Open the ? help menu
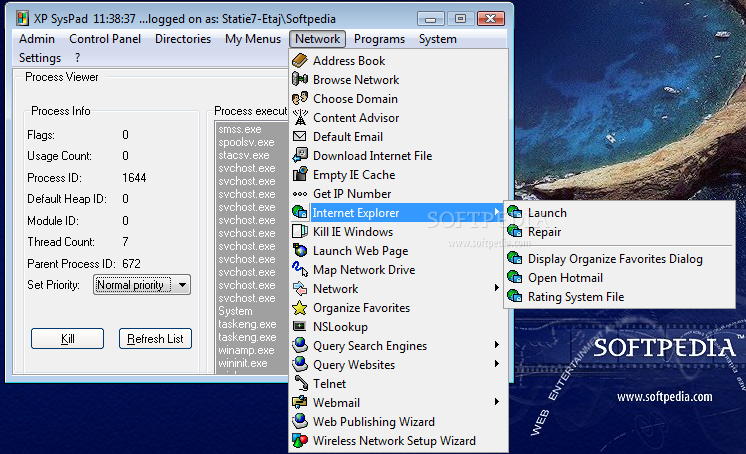Image resolution: width=746 pixels, height=454 pixels. 78,58
